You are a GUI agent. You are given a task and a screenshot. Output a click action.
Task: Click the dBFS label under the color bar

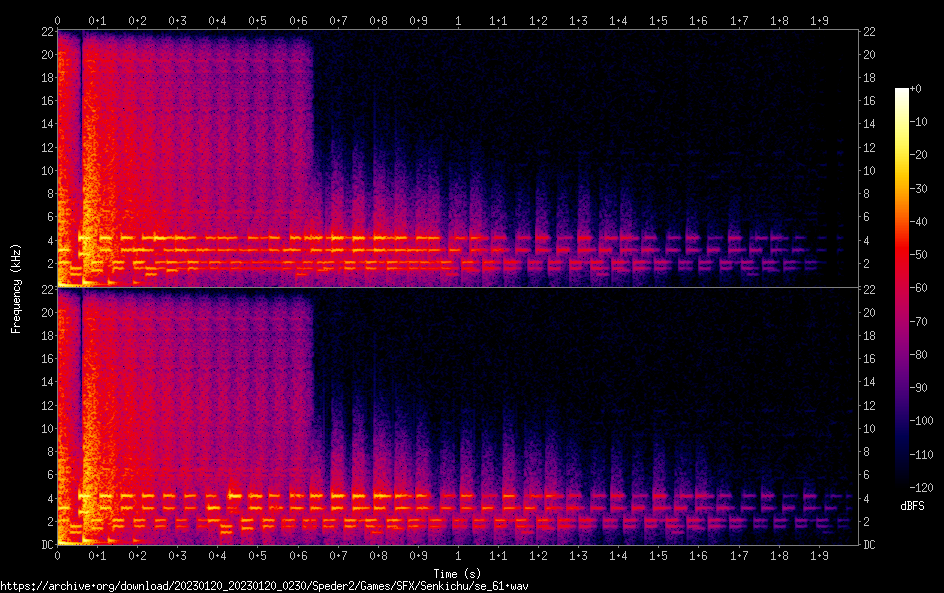pos(912,507)
